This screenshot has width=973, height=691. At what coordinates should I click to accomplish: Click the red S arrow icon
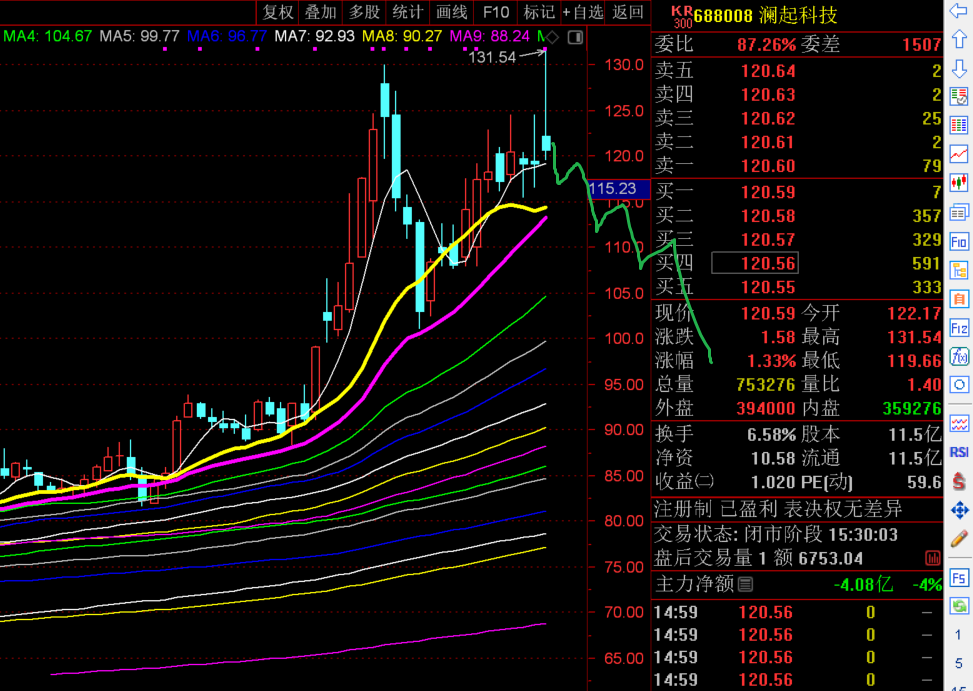(959, 481)
